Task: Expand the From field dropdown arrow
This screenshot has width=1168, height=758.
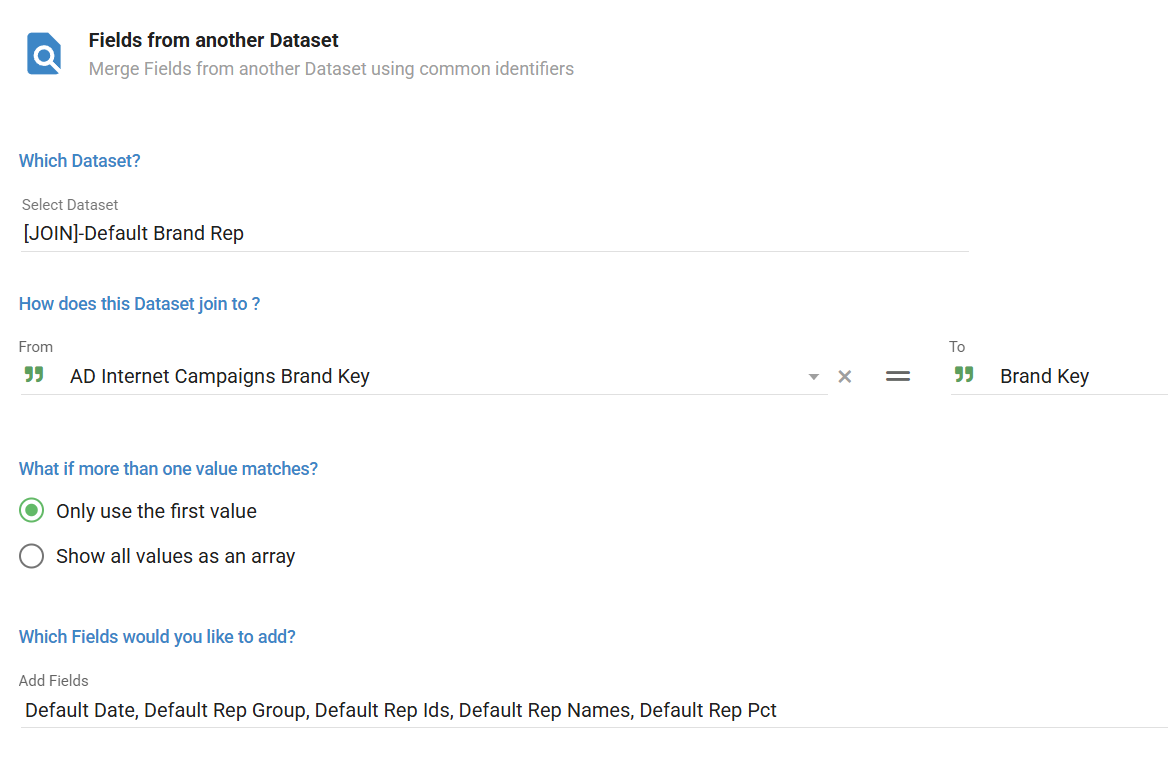Action: click(814, 377)
